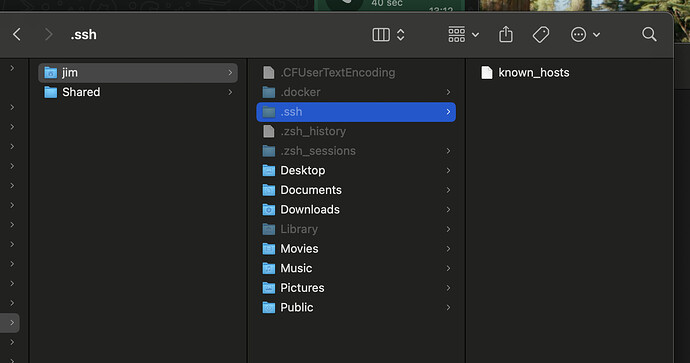Open dropdown arrow beside ellipsis button
The image size is (690, 363).
596,34
